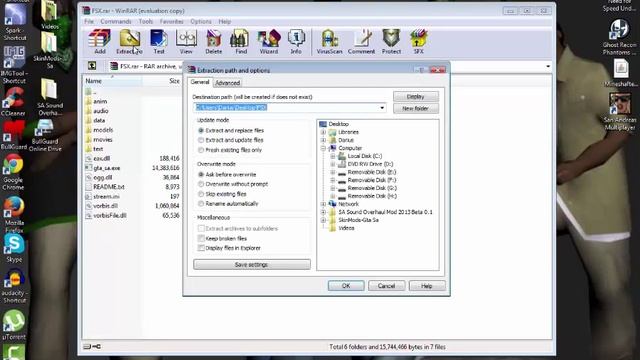Click the Cancel button
640x360 pixels.
point(386,286)
